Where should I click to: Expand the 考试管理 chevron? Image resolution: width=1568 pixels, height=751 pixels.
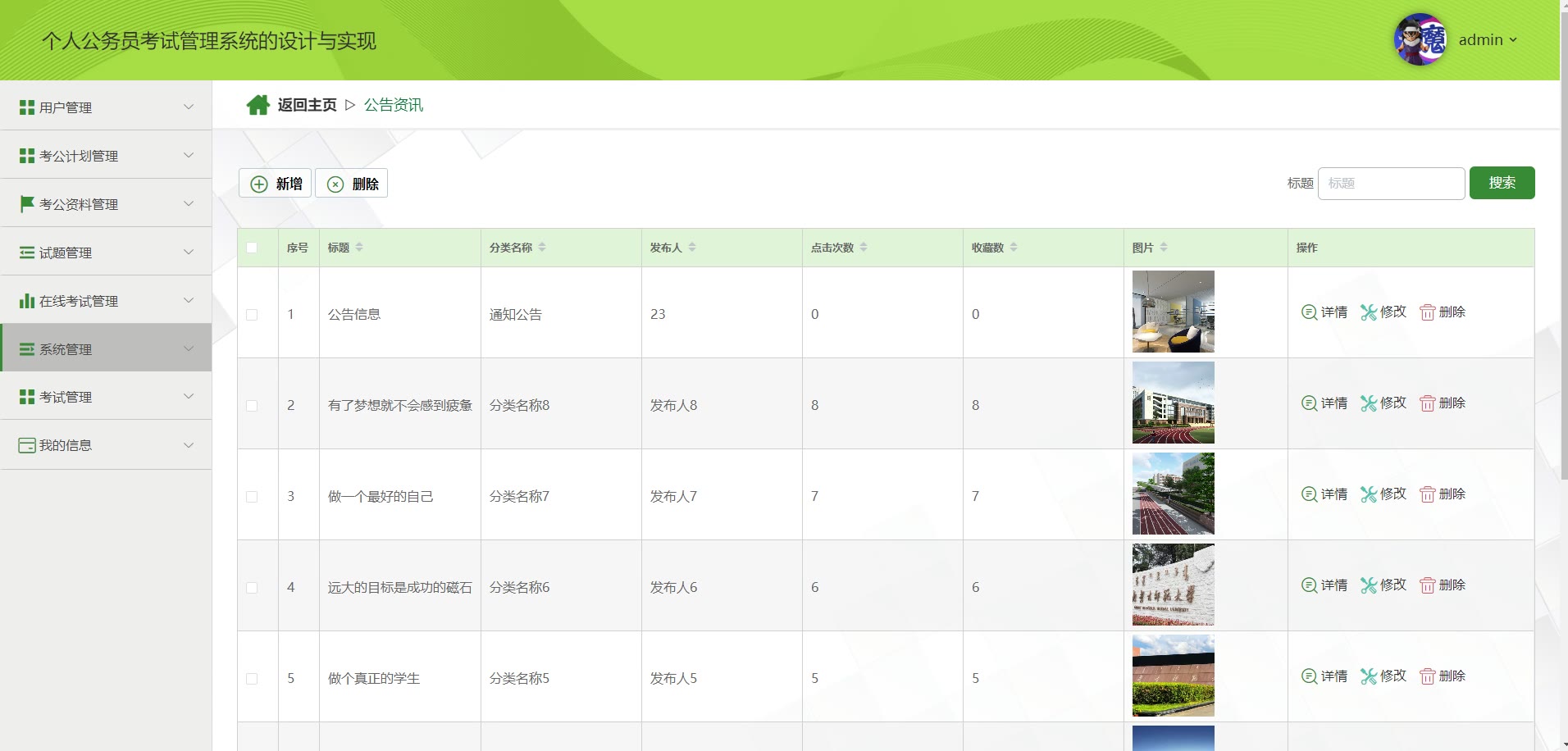point(189,396)
